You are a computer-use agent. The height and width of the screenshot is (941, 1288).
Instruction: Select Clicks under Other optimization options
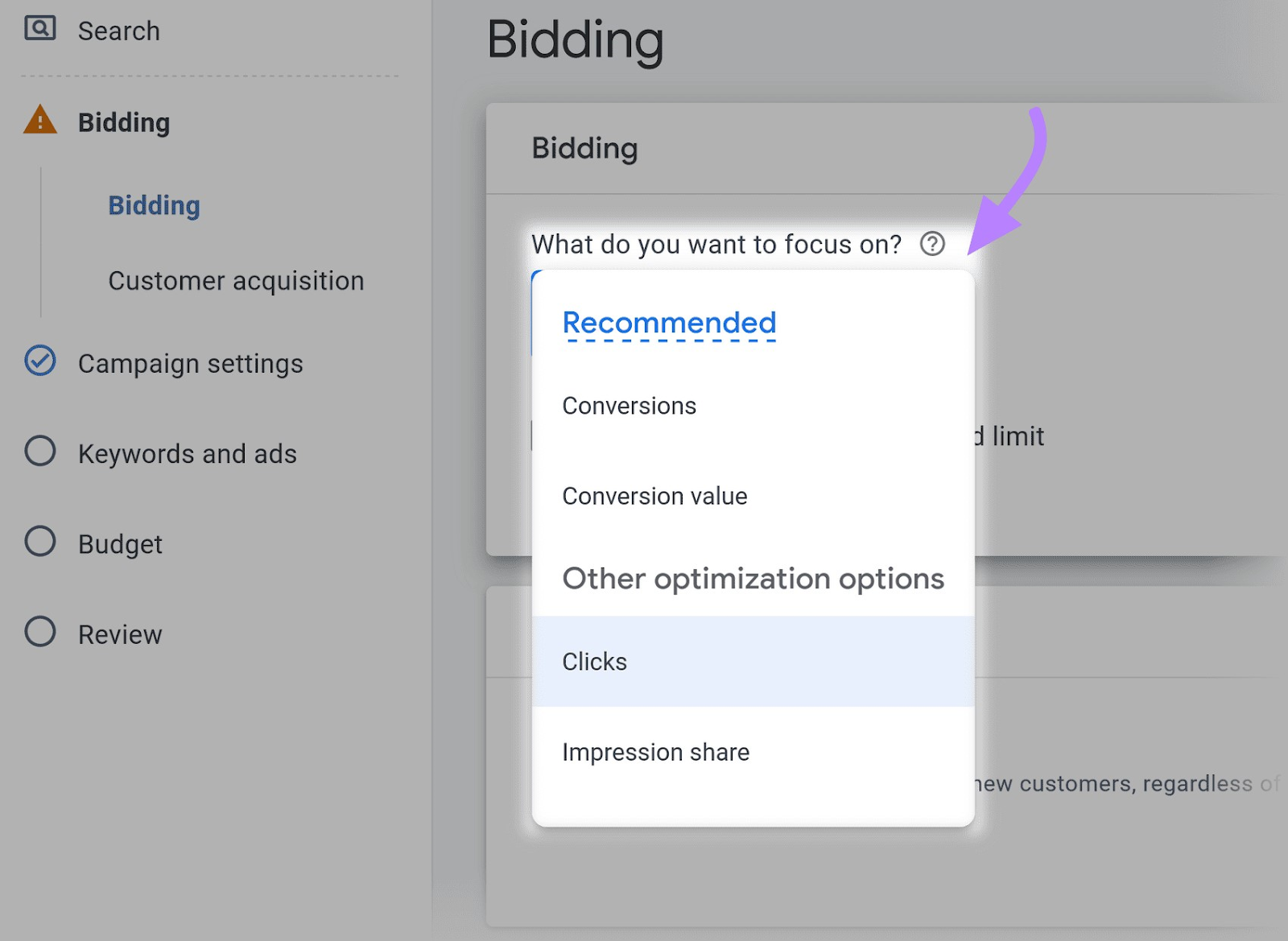pyautogui.click(x=594, y=662)
